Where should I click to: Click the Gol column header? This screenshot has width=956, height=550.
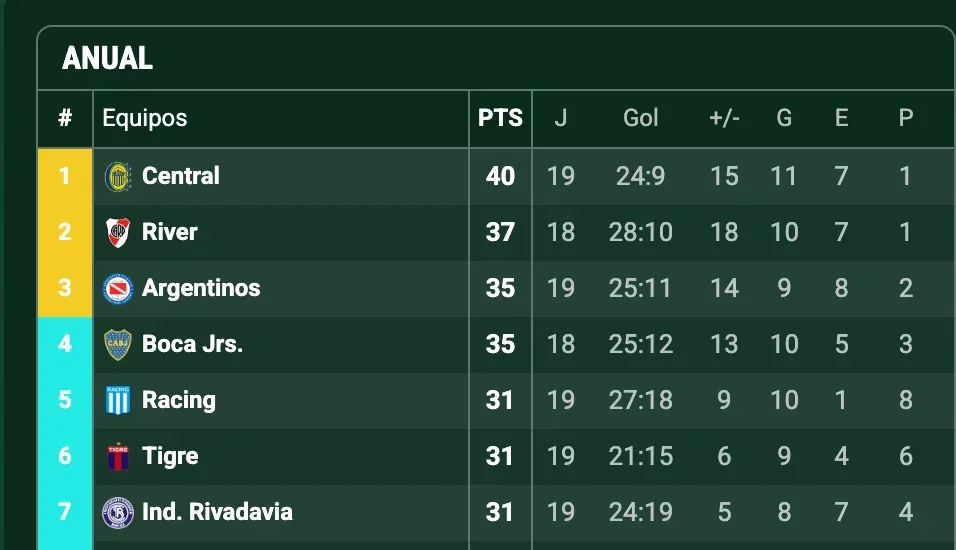click(640, 118)
